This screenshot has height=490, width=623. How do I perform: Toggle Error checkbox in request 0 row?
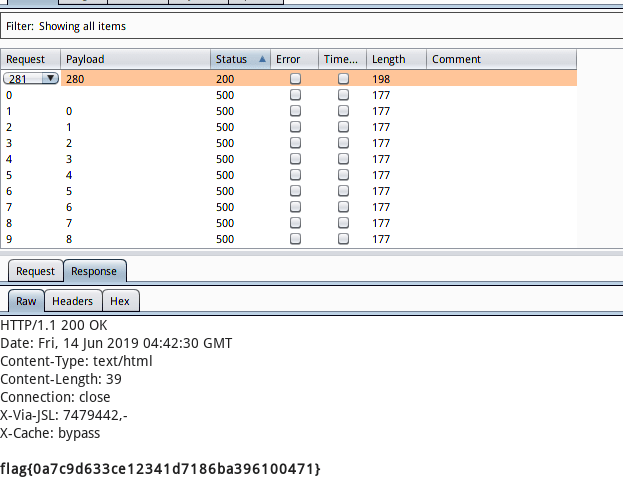[295, 95]
